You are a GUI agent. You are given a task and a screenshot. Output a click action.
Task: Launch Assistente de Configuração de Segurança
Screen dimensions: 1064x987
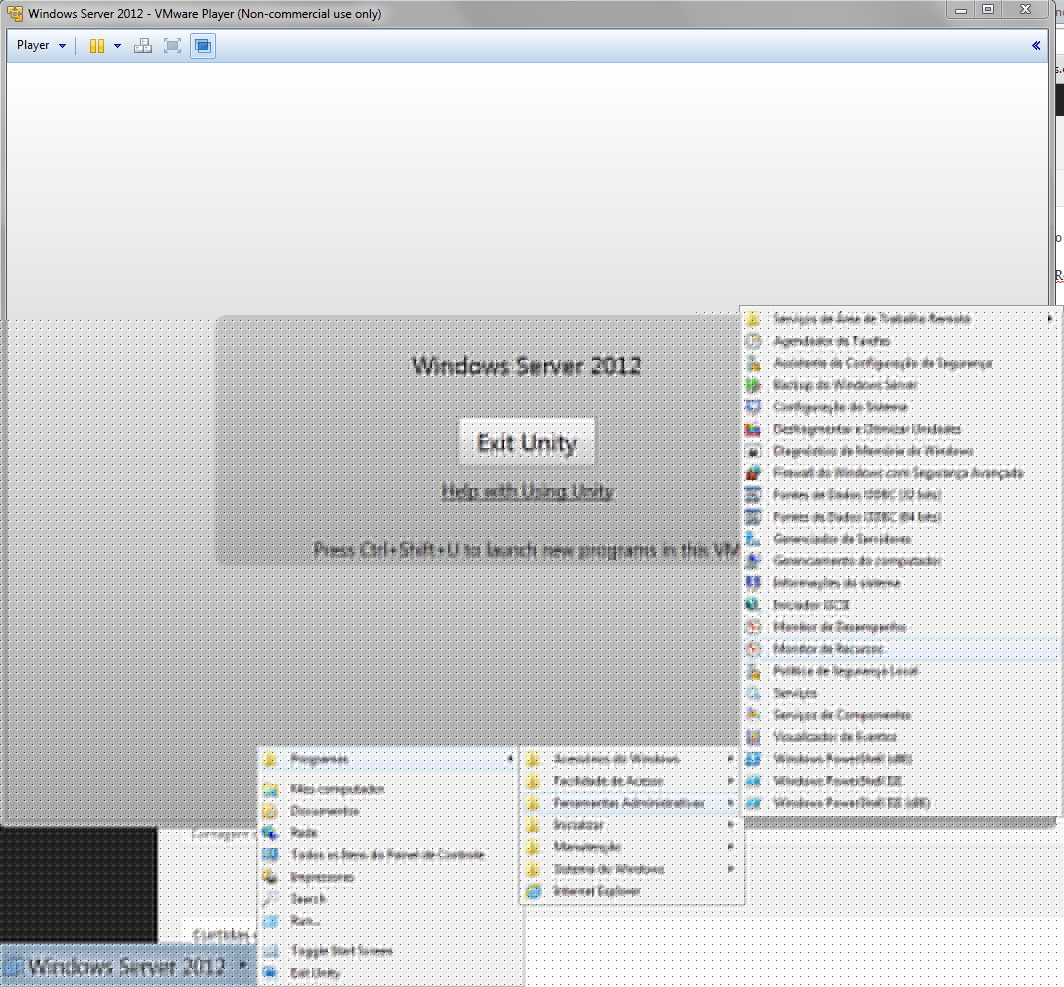900,363
